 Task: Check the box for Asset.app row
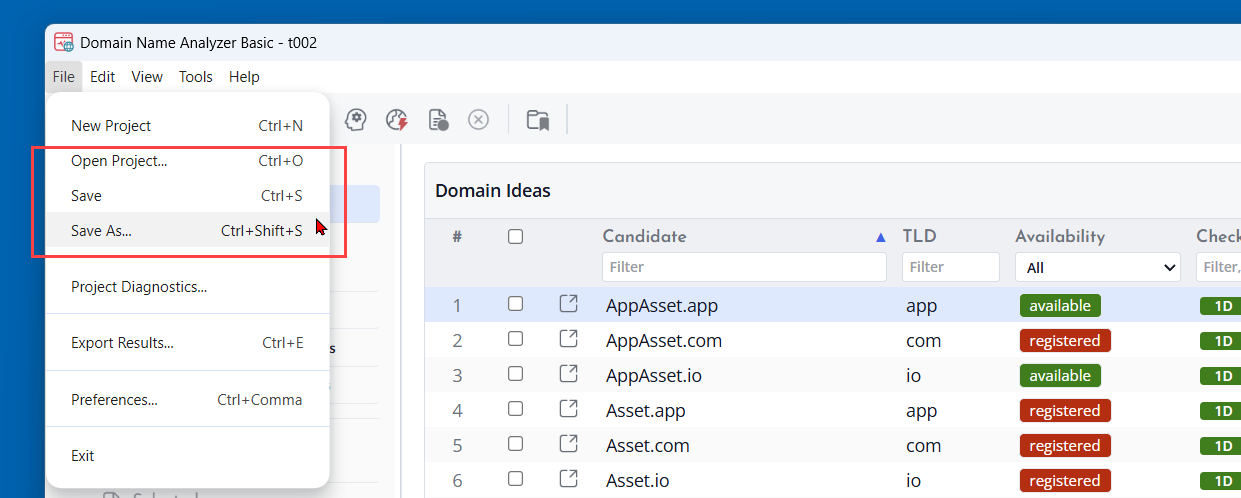point(515,409)
